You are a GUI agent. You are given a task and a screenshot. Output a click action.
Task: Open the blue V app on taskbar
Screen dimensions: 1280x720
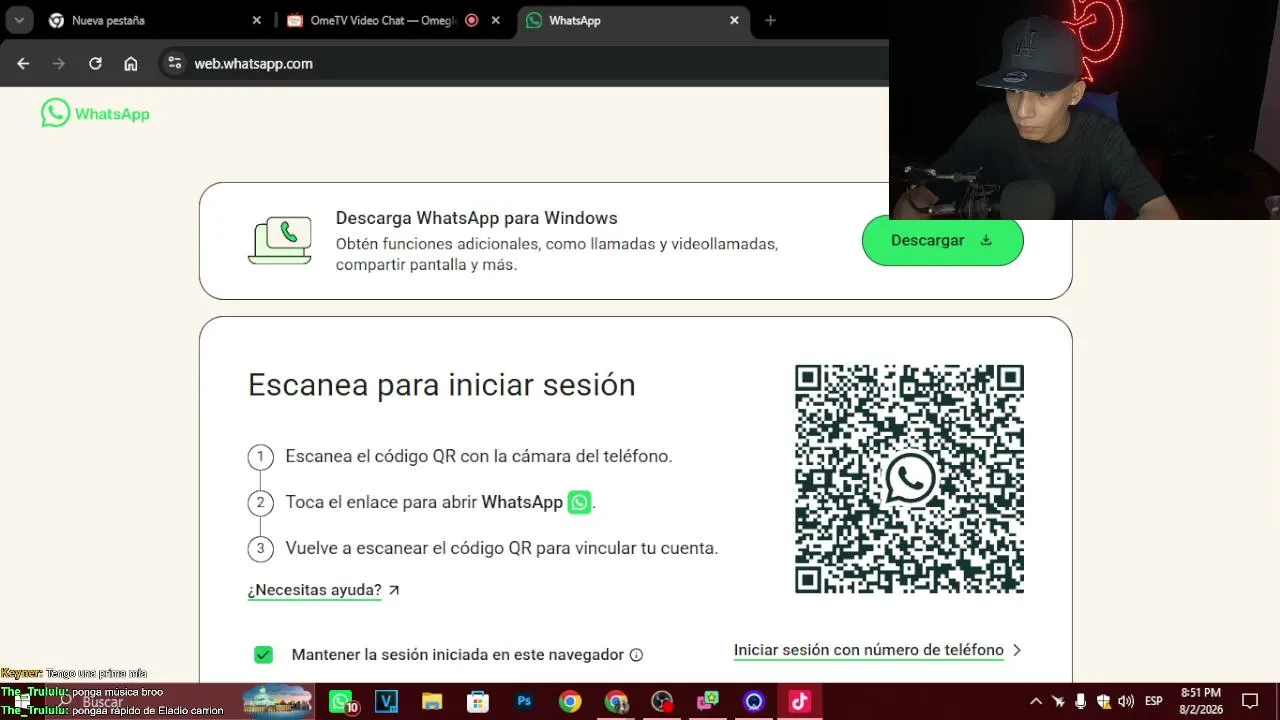[x=386, y=702]
